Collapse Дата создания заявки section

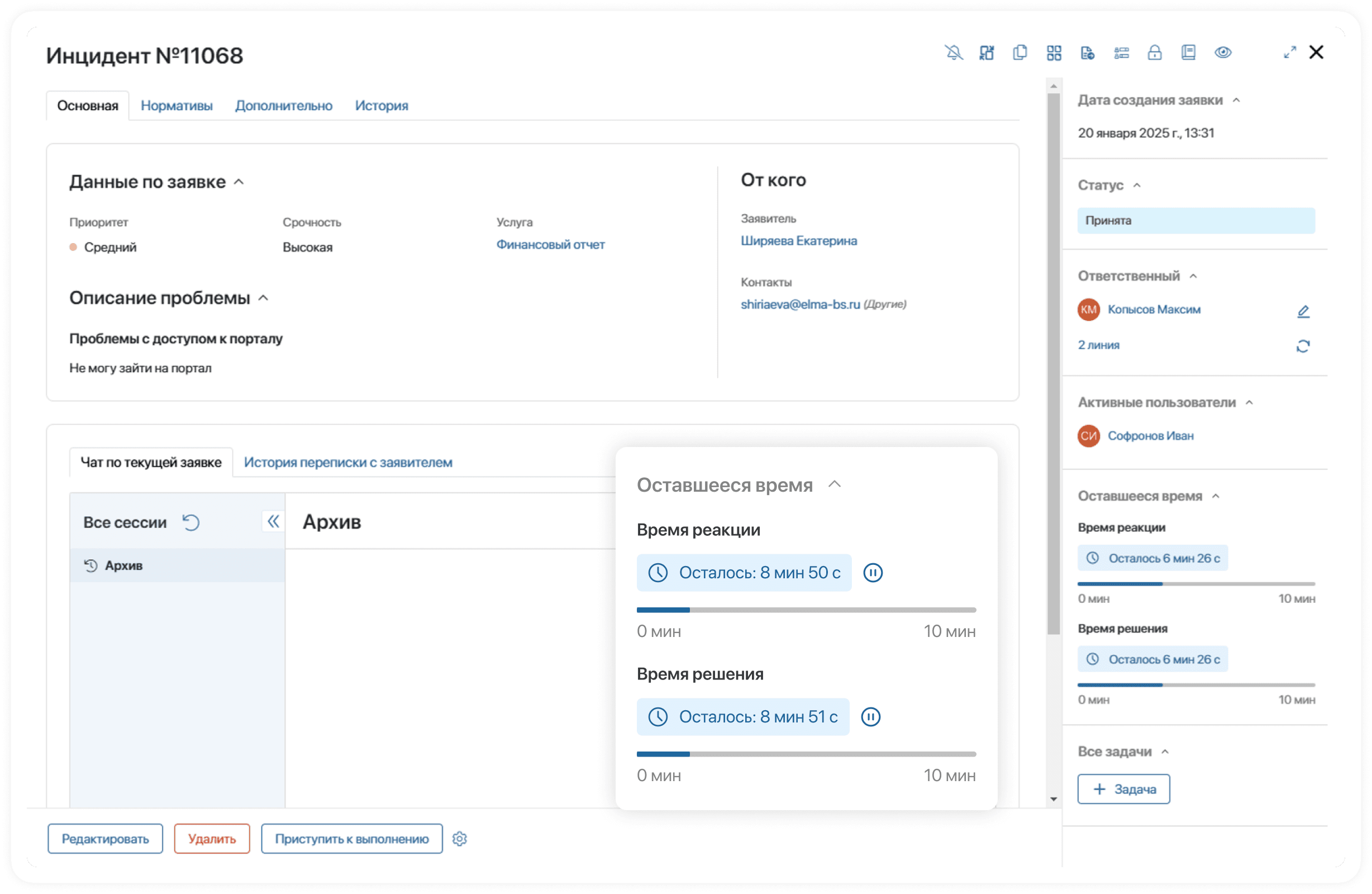pyautogui.click(x=1236, y=101)
